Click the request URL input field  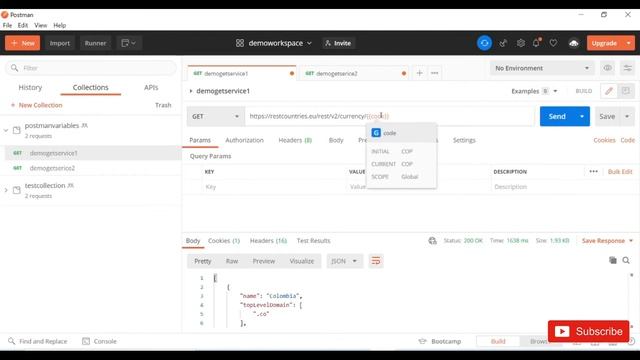point(390,116)
